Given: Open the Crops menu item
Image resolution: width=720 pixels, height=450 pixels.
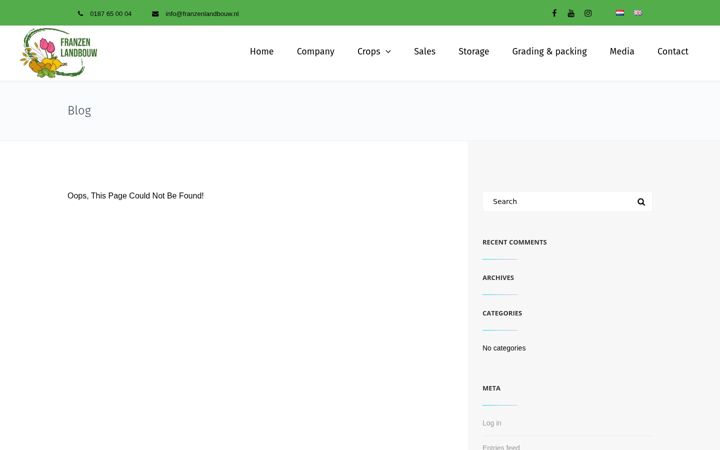Looking at the screenshot, I should [369, 51].
